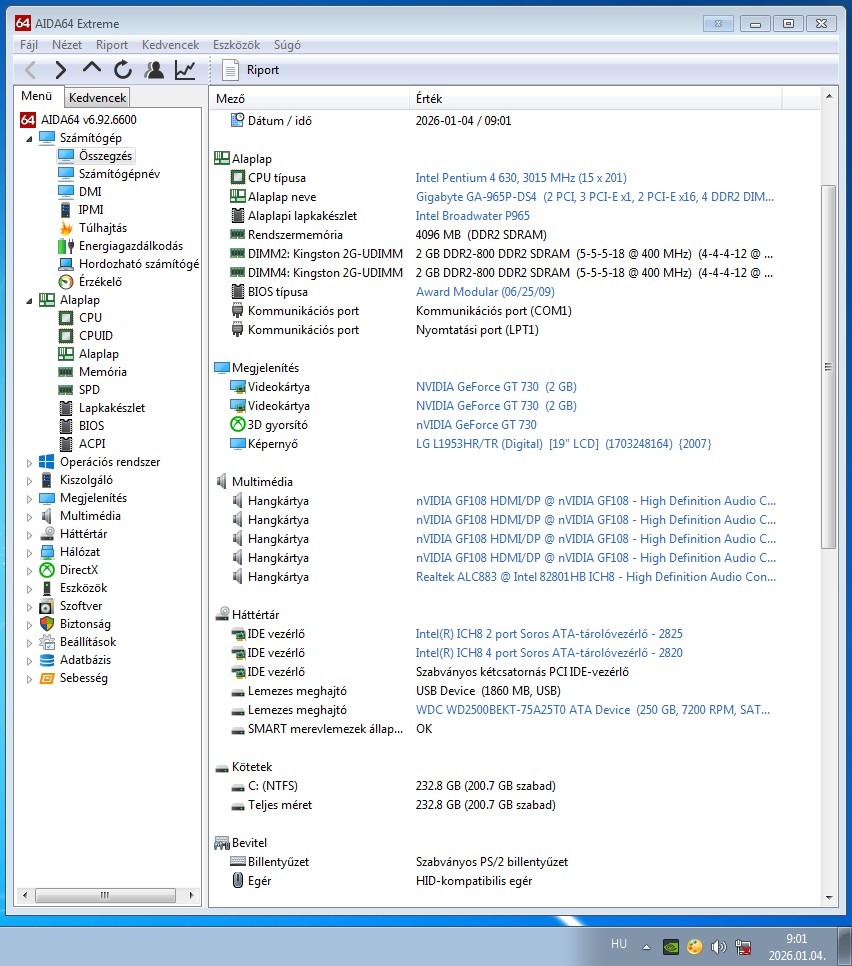Open the WDC WD2500BEKT disk link
This screenshot has width=852, height=966.
tap(593, 710)
